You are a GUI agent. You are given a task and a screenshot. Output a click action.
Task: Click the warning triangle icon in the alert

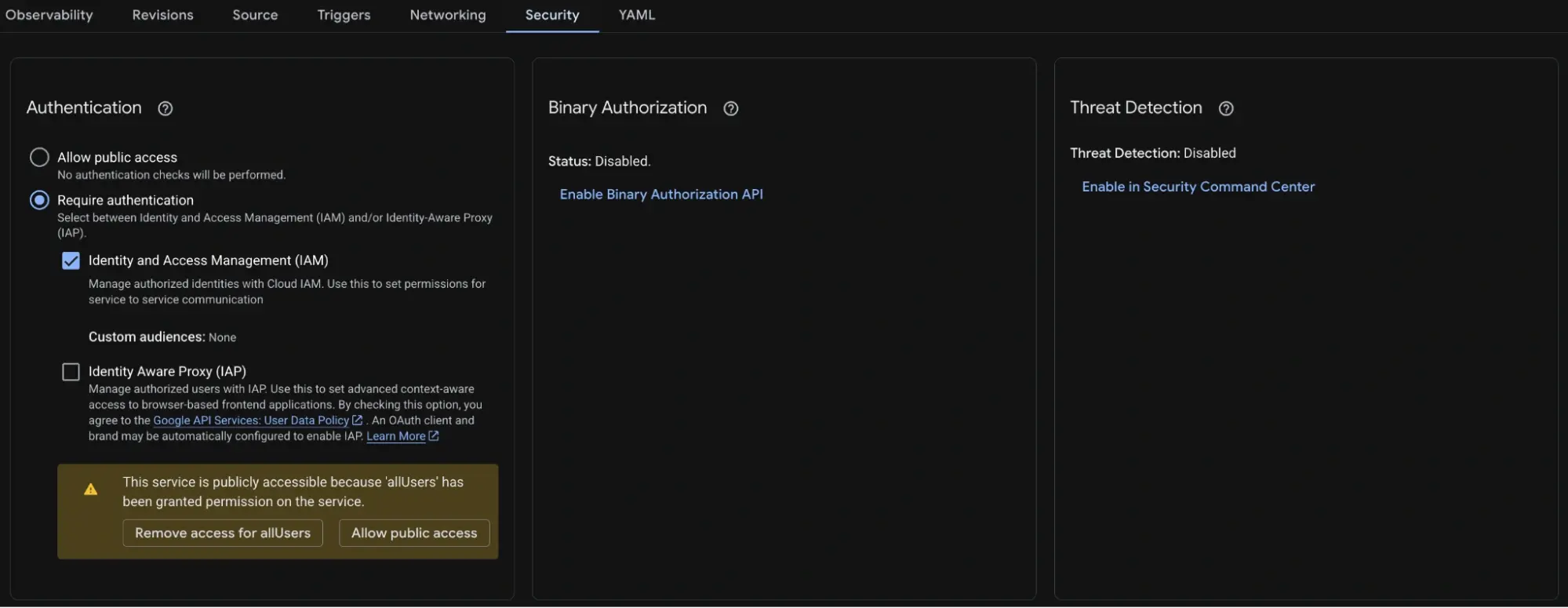[91, 490]
